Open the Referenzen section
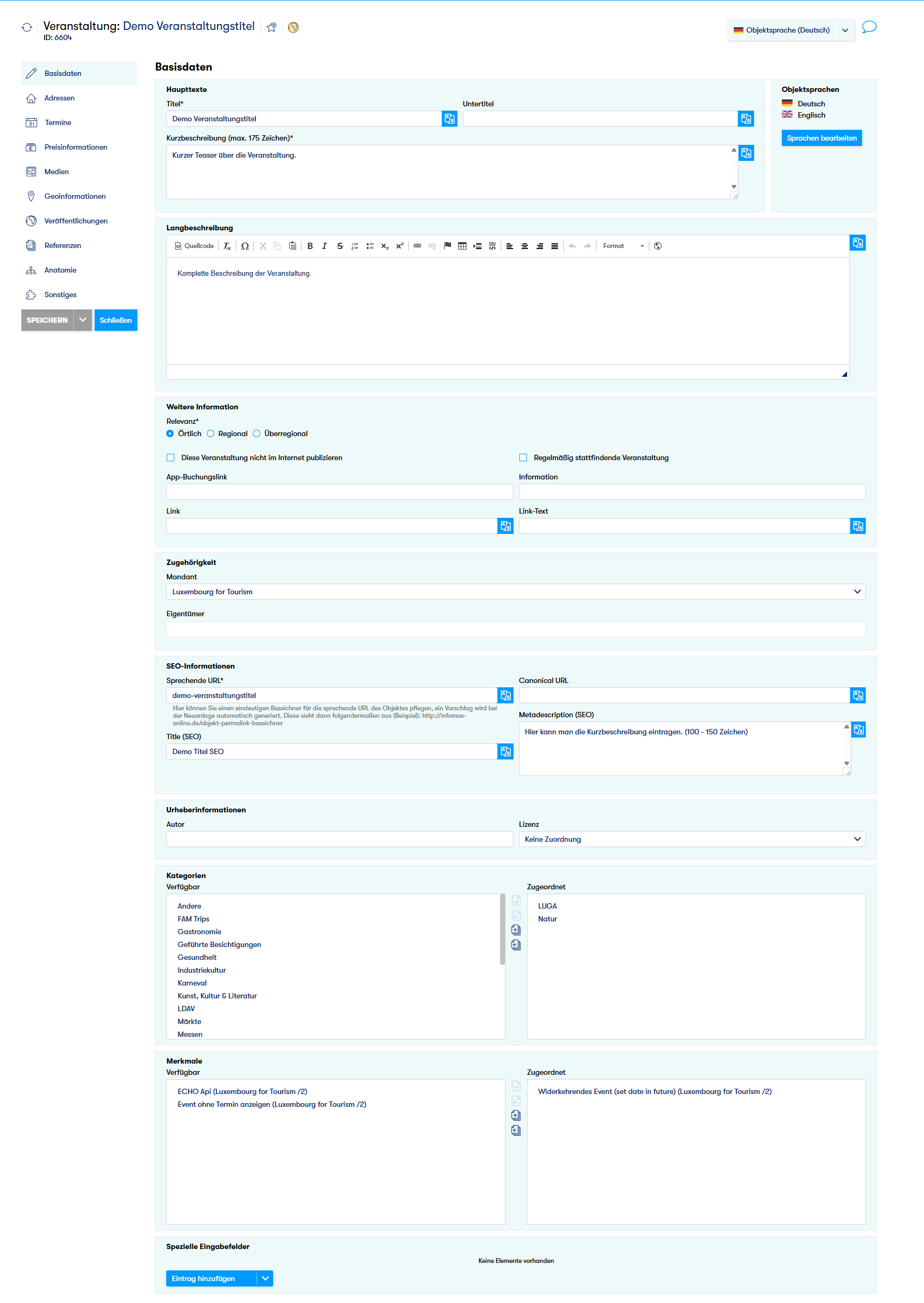Viewport: 924px width, 1303px height. click(x=79, y=245)
